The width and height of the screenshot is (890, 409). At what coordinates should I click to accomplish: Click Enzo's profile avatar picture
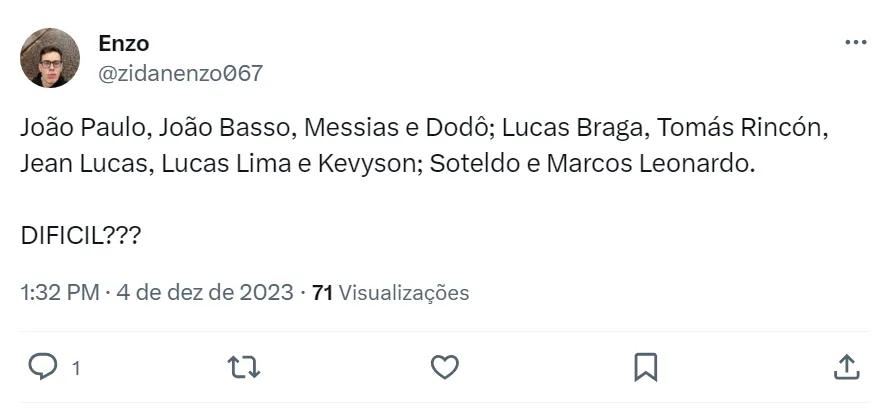coord(50,58)
